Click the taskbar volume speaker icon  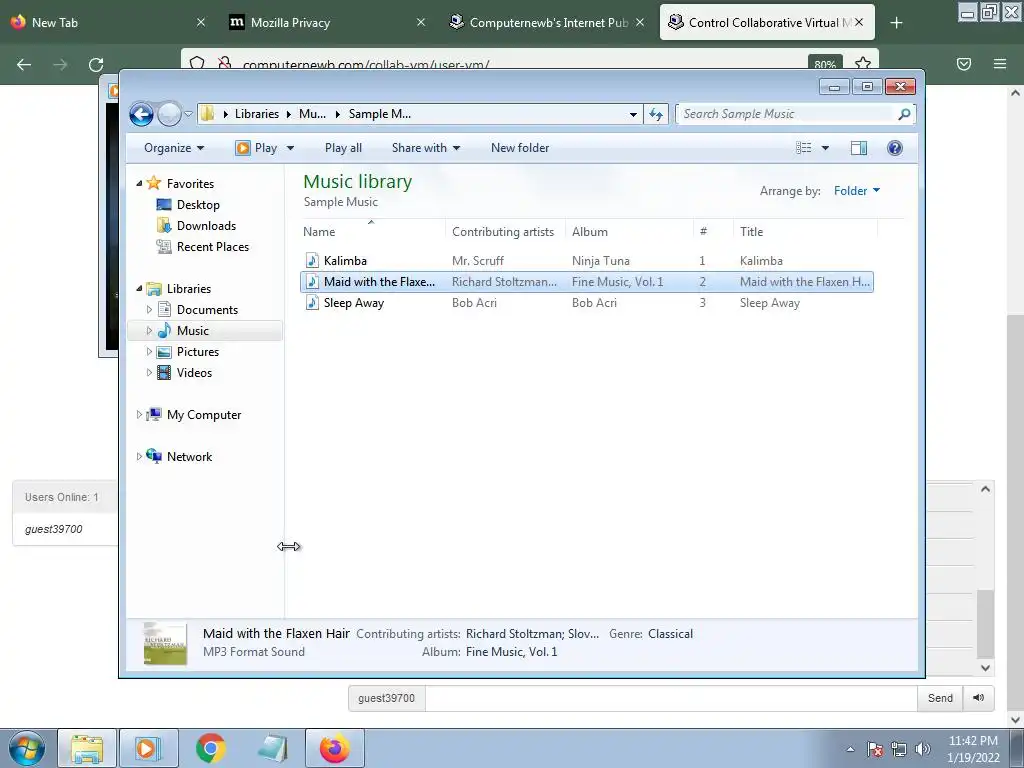(922, 749)
